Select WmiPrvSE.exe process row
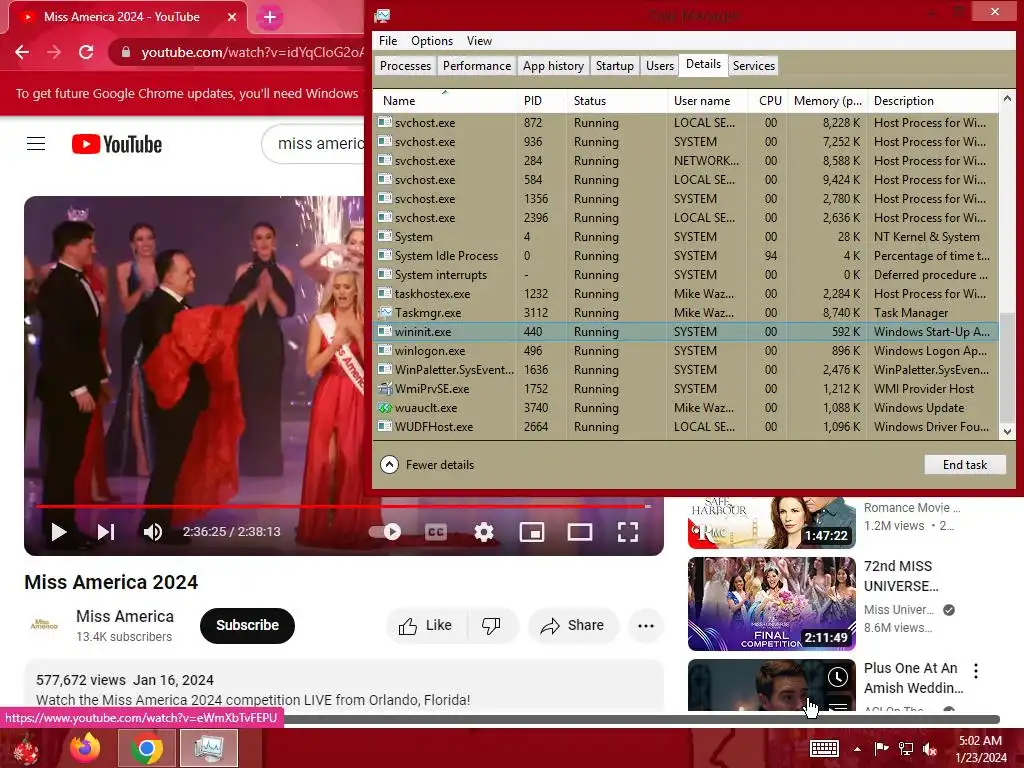 [686, 389]
